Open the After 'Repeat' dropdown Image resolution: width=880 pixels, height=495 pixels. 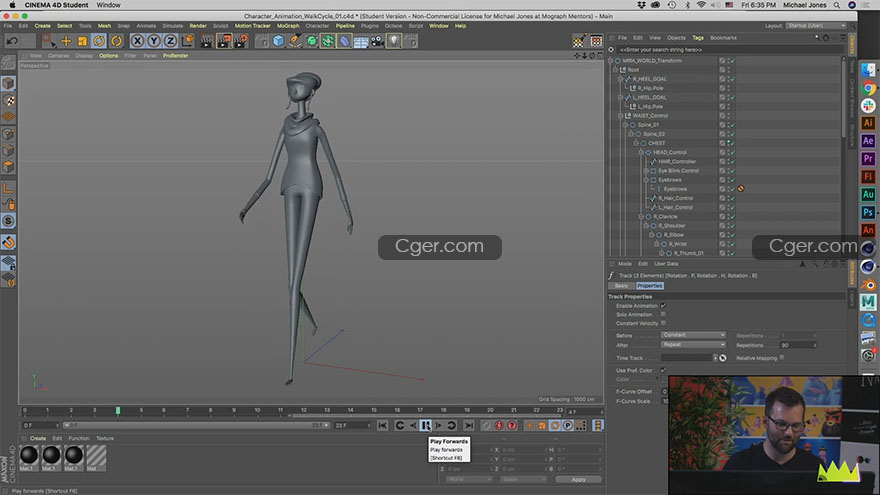coord(693,345)
